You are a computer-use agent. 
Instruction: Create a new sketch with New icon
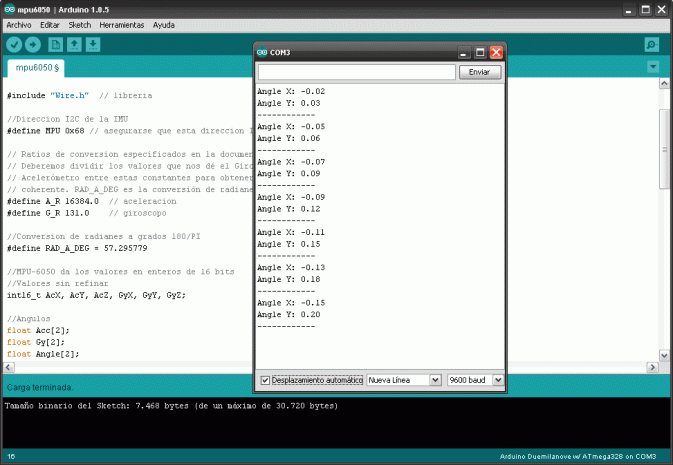(55, 45)
